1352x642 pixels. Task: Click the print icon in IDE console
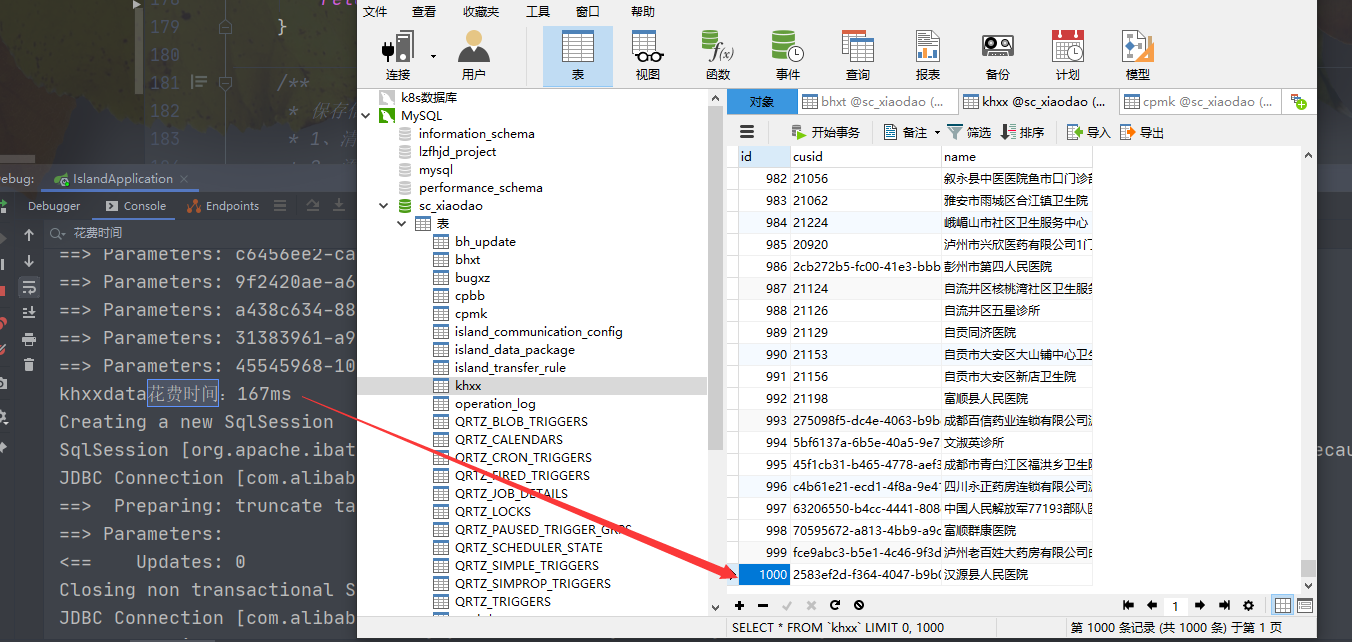[x=29, y=339]
